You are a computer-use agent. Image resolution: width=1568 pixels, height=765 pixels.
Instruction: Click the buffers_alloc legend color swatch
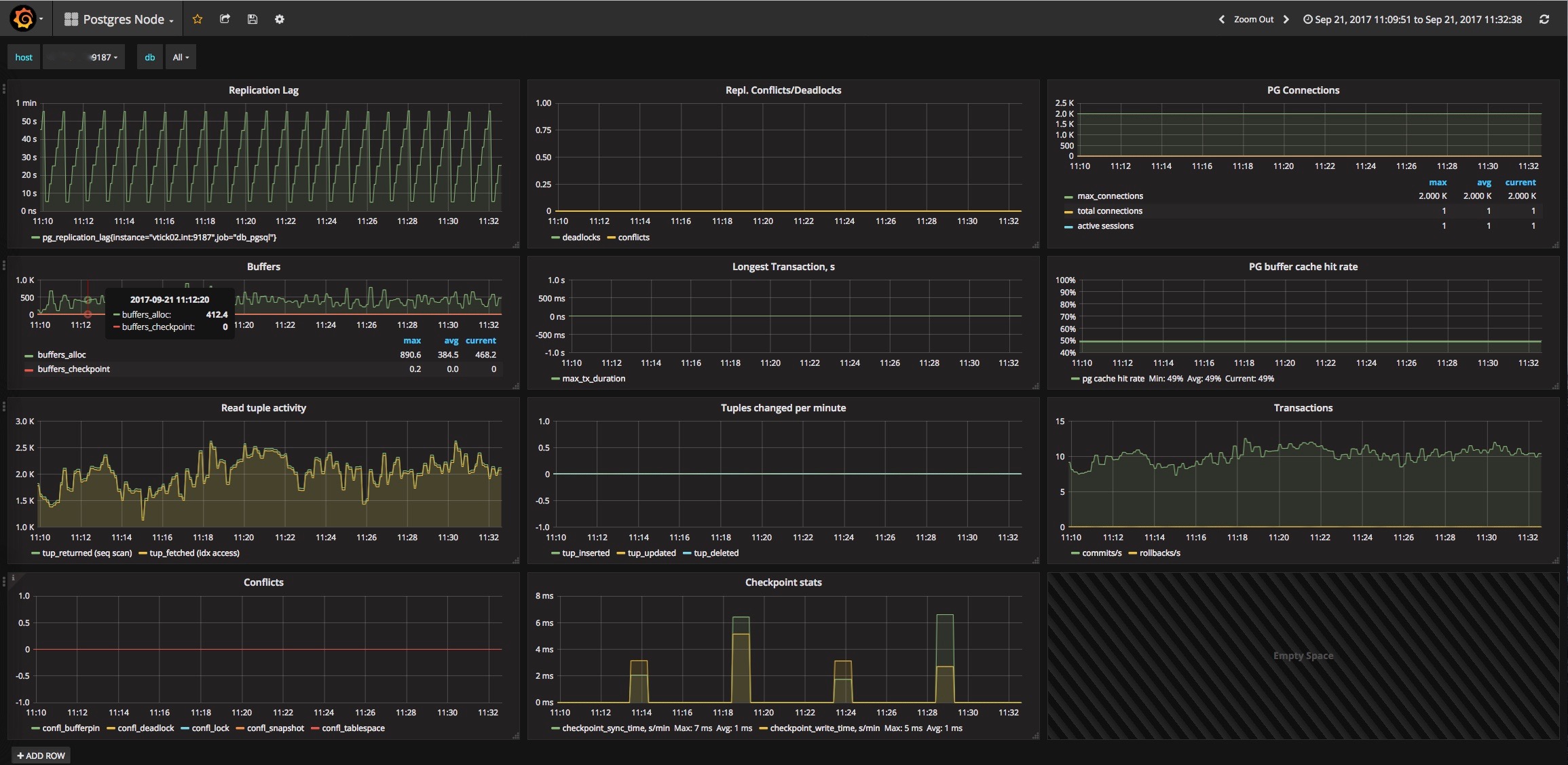pyautogui.click(x=29, y=356)
